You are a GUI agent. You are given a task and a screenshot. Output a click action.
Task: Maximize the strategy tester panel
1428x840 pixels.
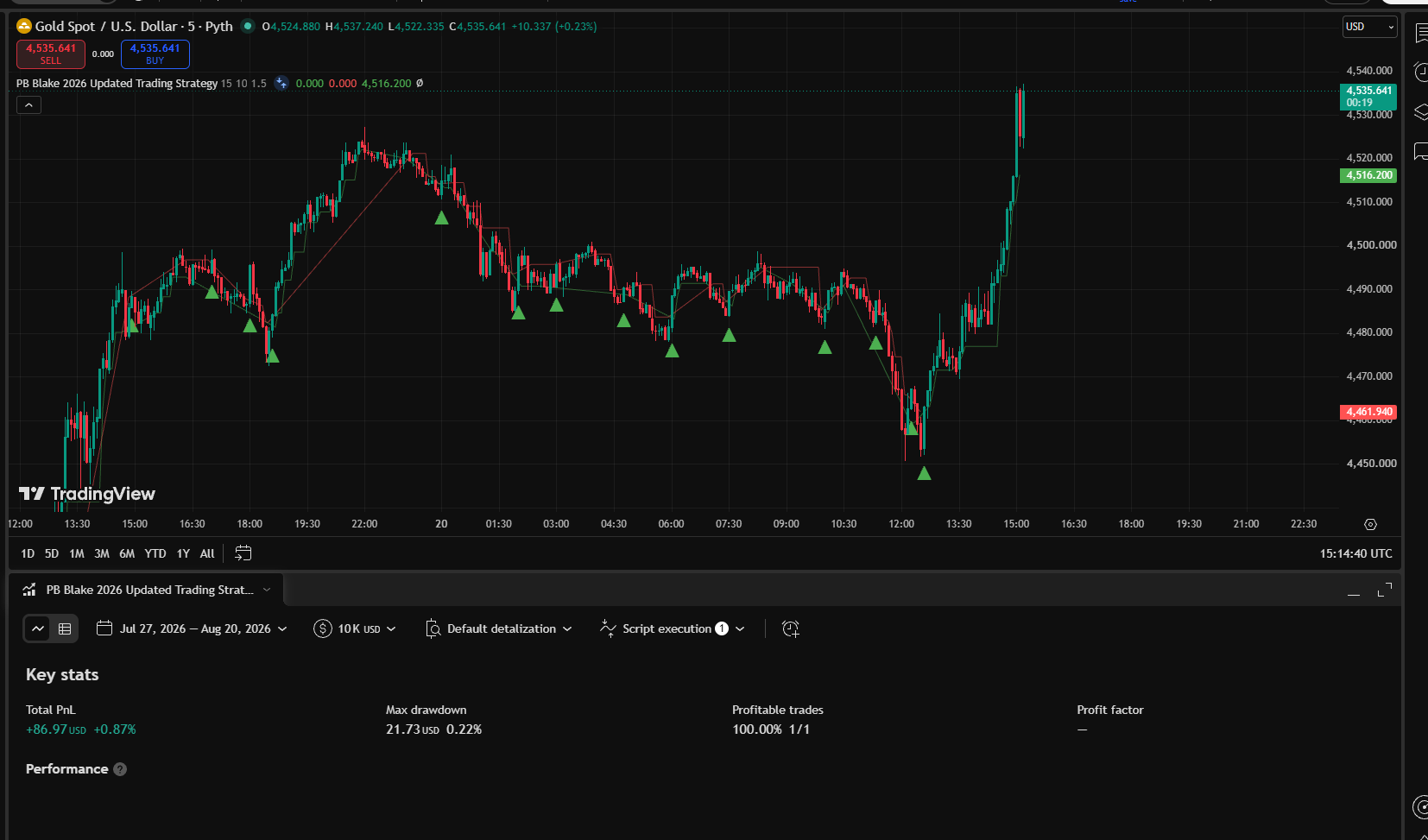coord(1384,590)
